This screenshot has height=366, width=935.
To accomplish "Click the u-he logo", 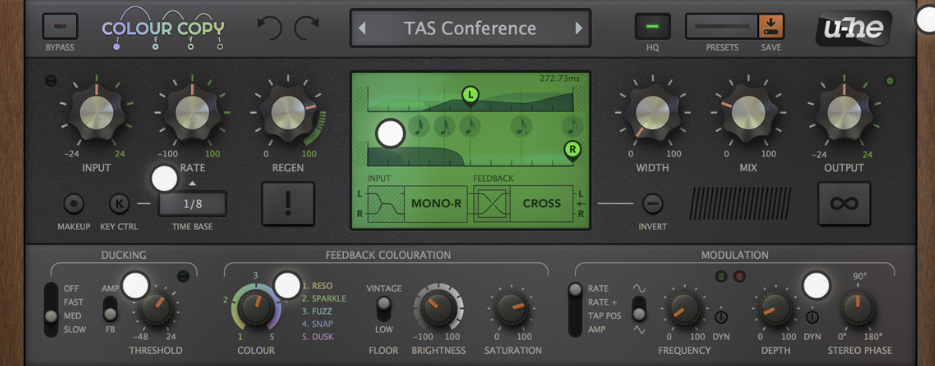I will click(854, 27).
